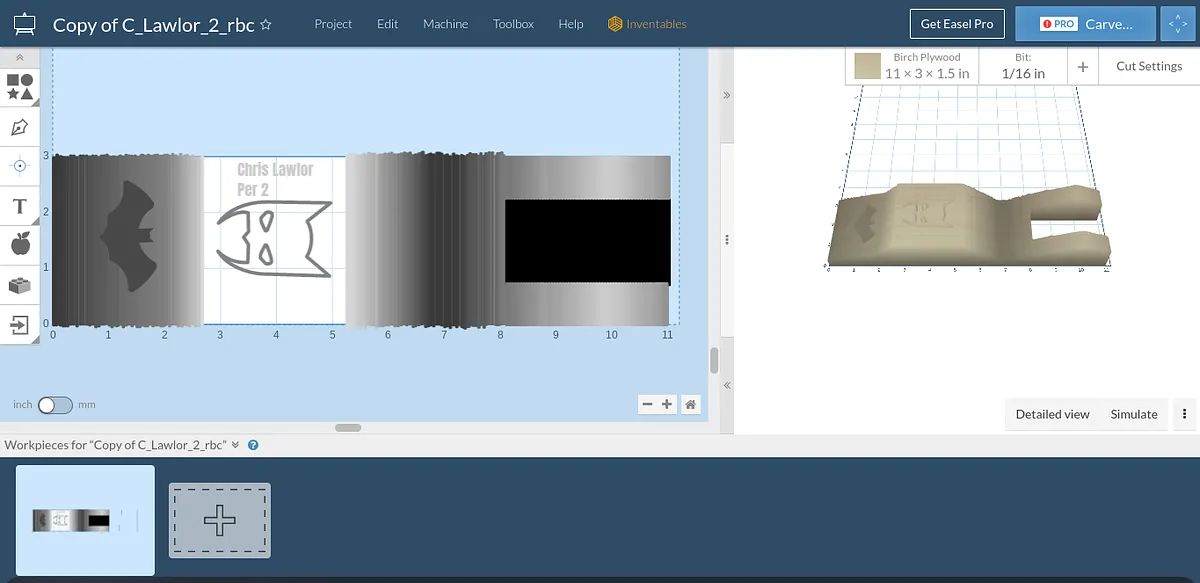Choose the Text tool
The image size is (1200, 583).
click(19, 206)
